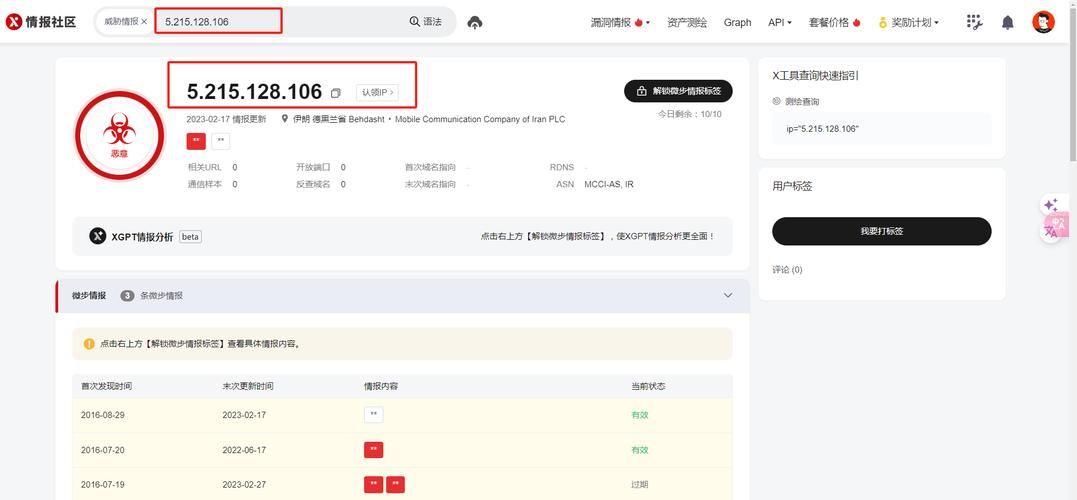Open the Graph menu item
This screenshot has height=500, width=1077.
737,23
